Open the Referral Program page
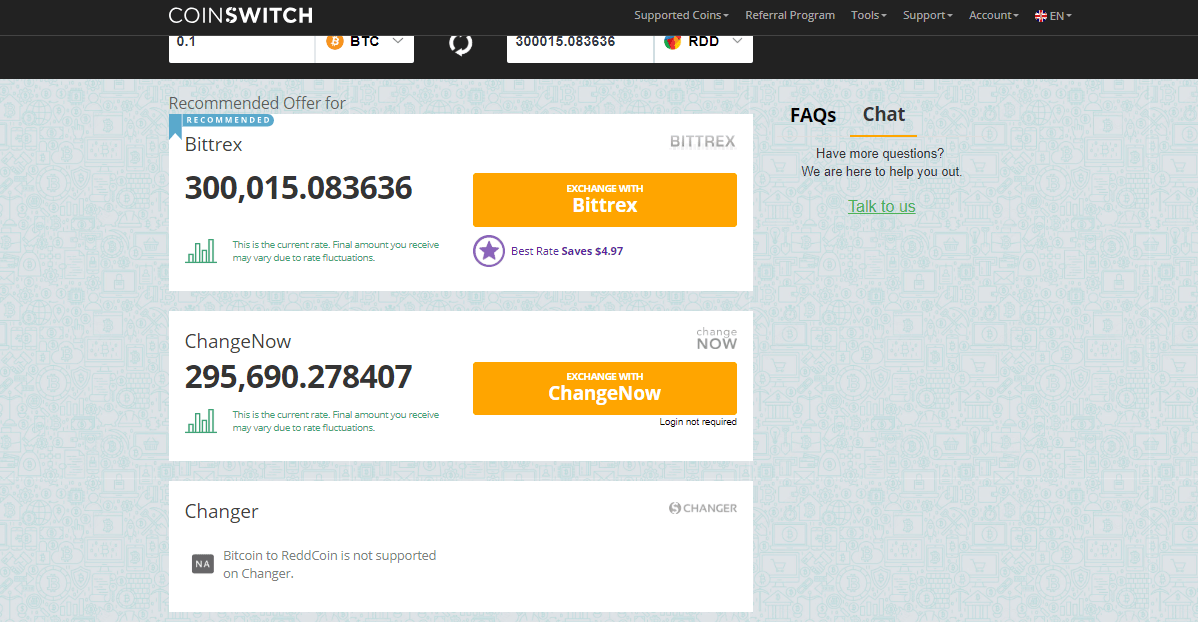1198x622 pixels. point(790,15)
